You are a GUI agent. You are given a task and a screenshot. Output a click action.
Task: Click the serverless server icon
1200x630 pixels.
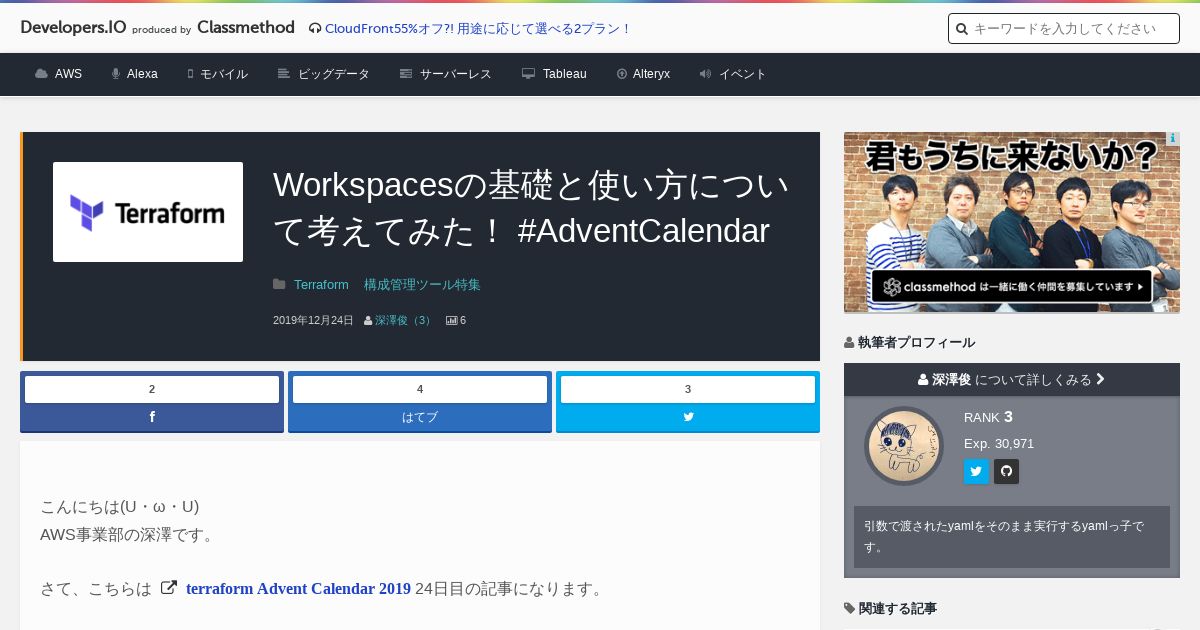(x=406, y=74)
